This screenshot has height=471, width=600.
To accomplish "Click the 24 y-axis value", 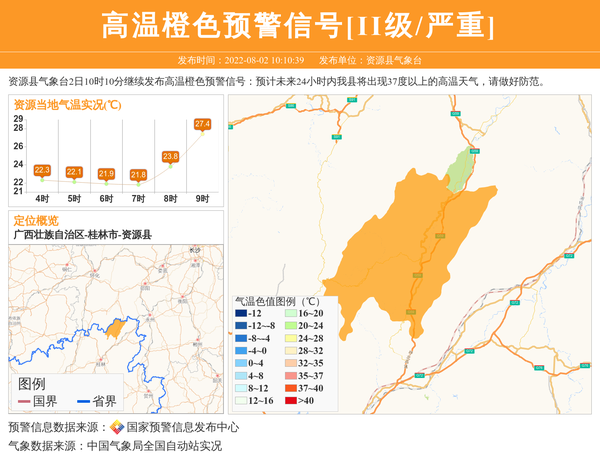I will 18,164.
